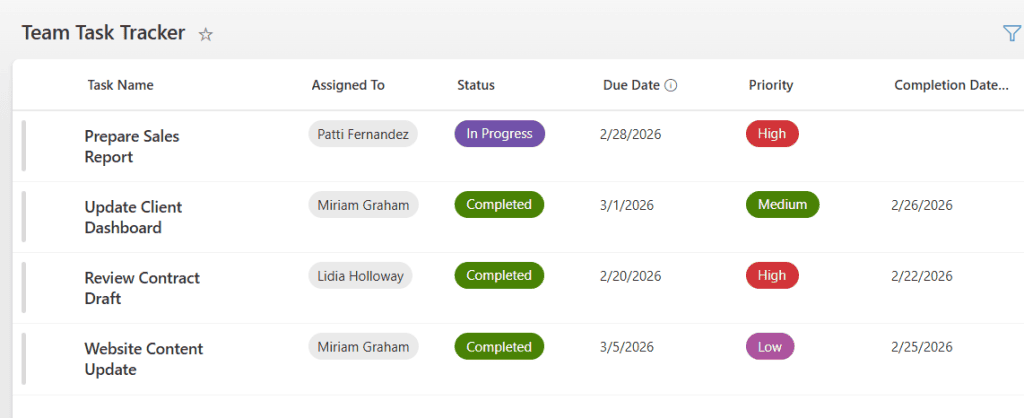Select the Prepare Sales Report row handle

24,146
